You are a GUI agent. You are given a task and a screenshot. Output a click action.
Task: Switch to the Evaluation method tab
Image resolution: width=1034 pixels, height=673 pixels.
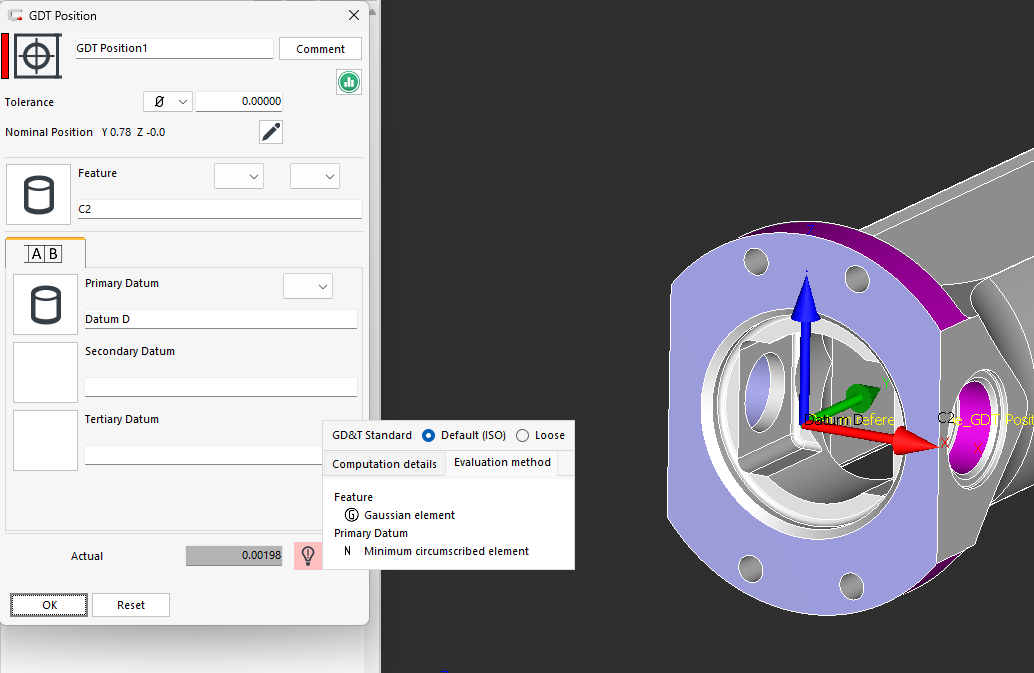tap(502, 463)
